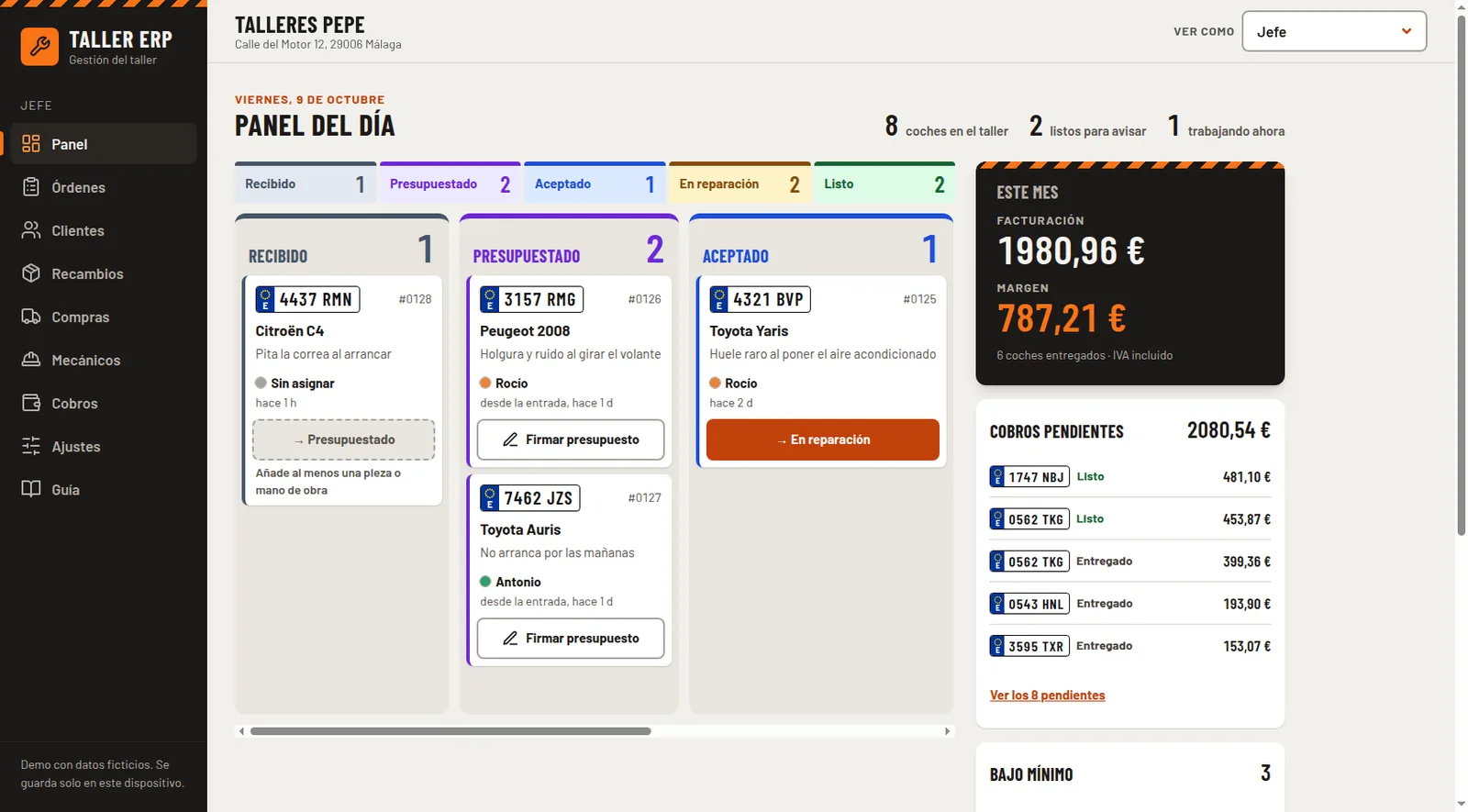Open license plate 4437 RMN card
1468x812 pixels.
tap(307, 300)
